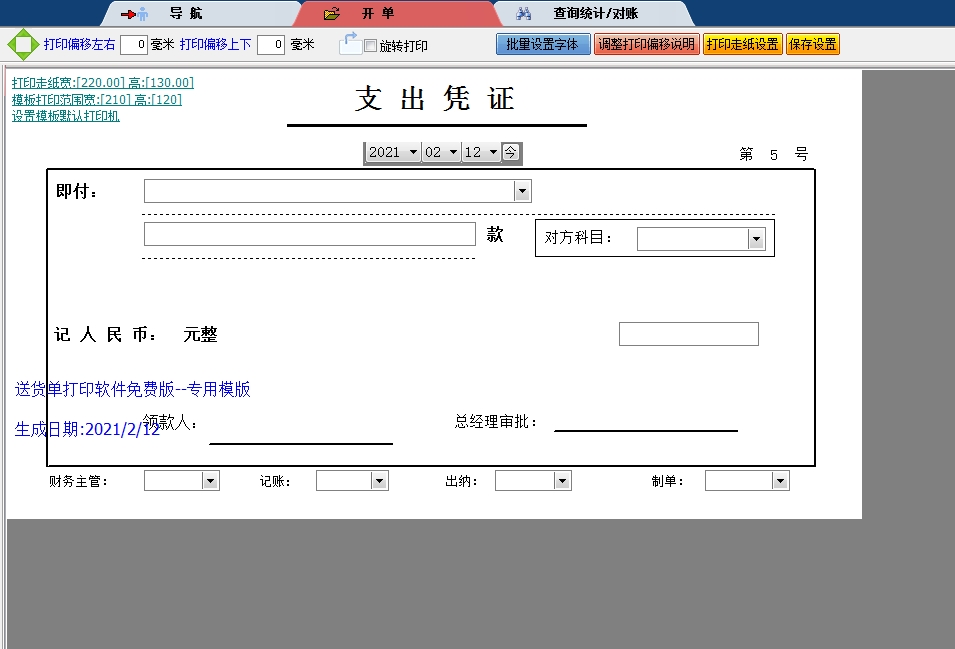Open the 对方科目 dropdown
The width and height of the screenshot is (955, 649).
click(756, 238)
